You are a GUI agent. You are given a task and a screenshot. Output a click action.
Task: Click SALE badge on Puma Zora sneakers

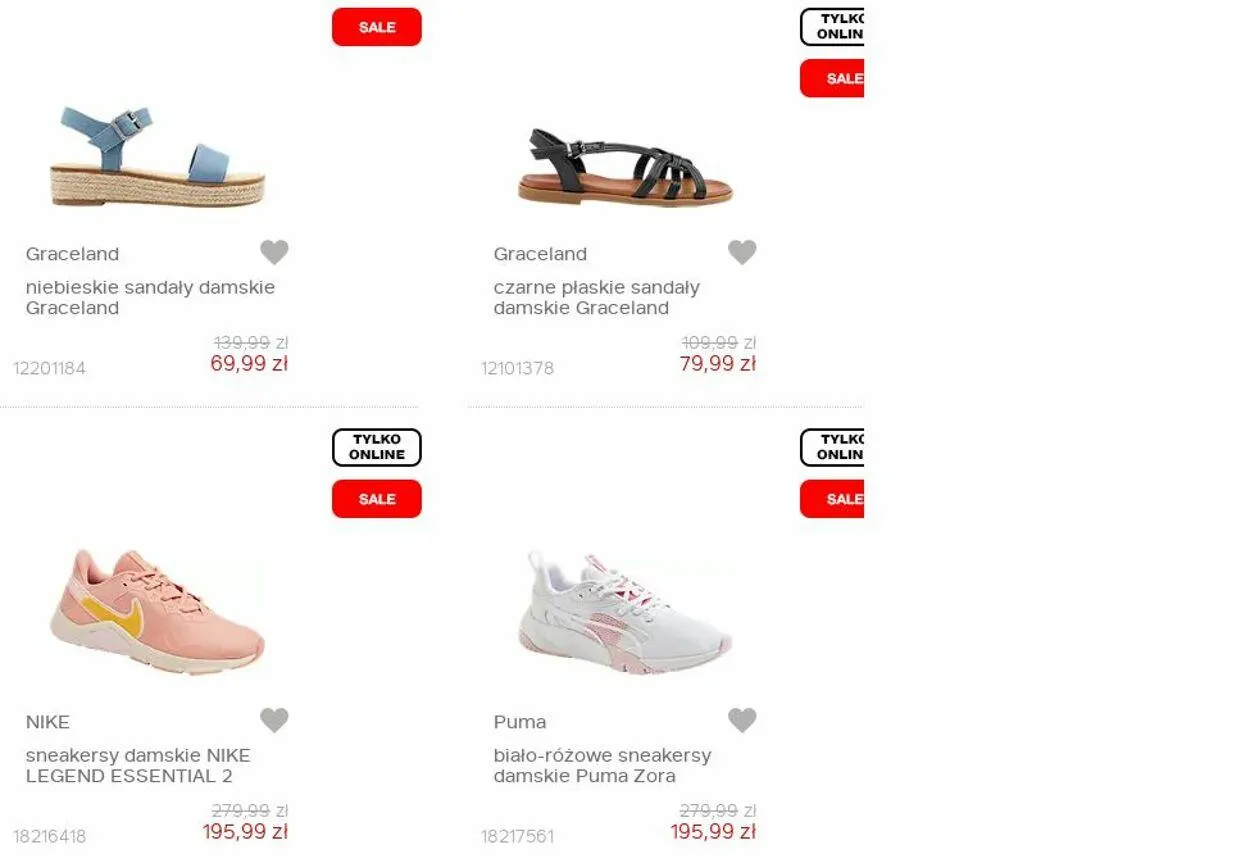point(832,499)
